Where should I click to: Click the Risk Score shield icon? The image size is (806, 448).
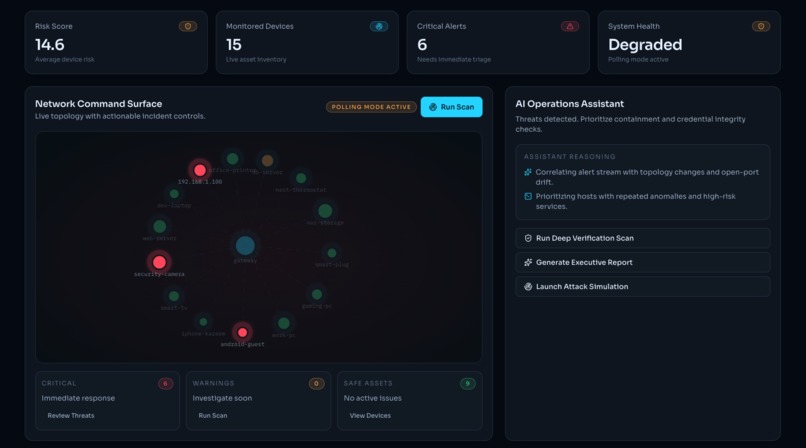click(188, 26)
